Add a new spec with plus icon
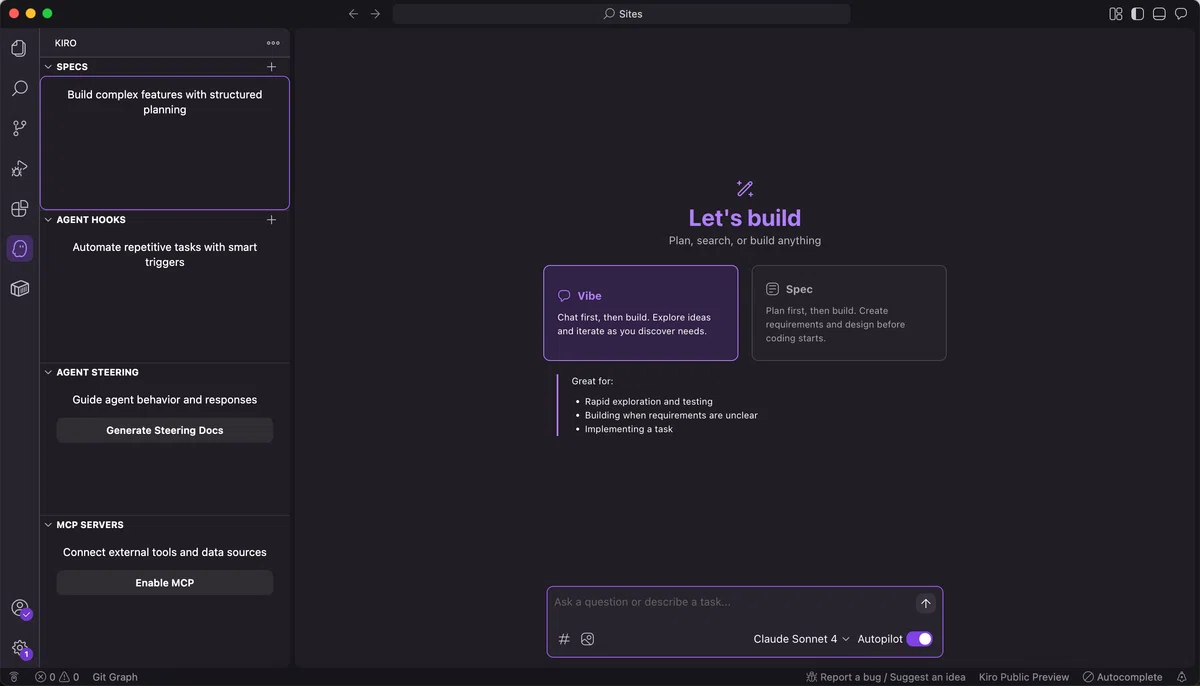1200x686 pixels. [271, 67]
